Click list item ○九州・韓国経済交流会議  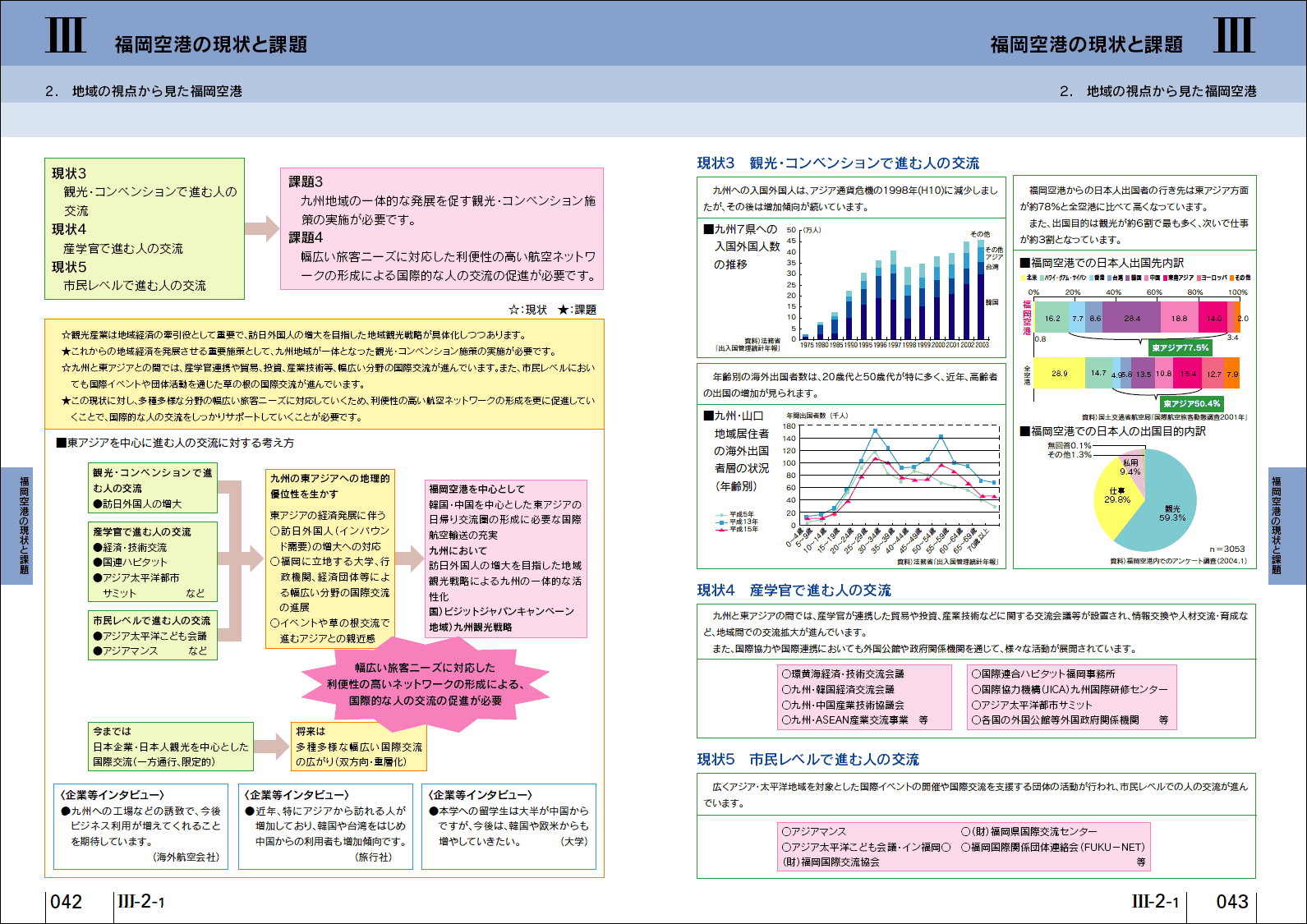pyautogui.click(x=838, y=689)
